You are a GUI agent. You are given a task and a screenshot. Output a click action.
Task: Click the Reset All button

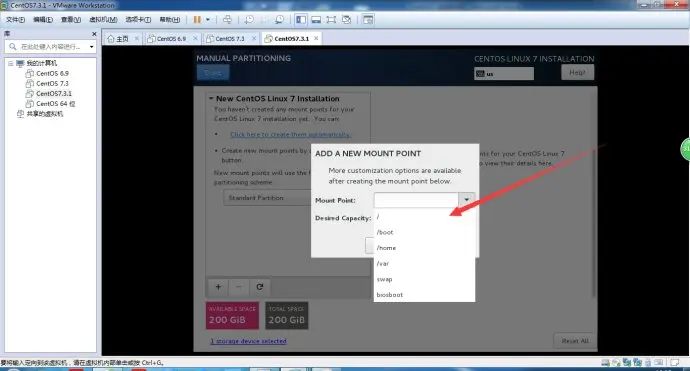click(x=575, y=341)
